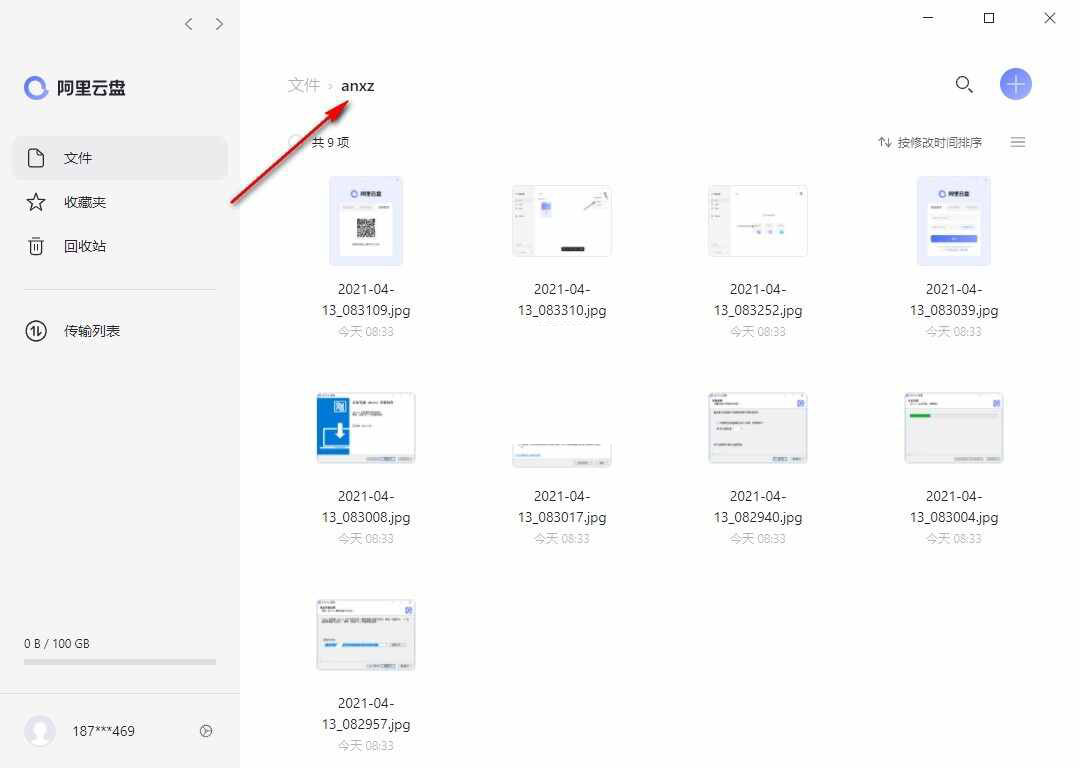Click the user avatar picture
The image size is (1080, 768).
tap(40, 731)
